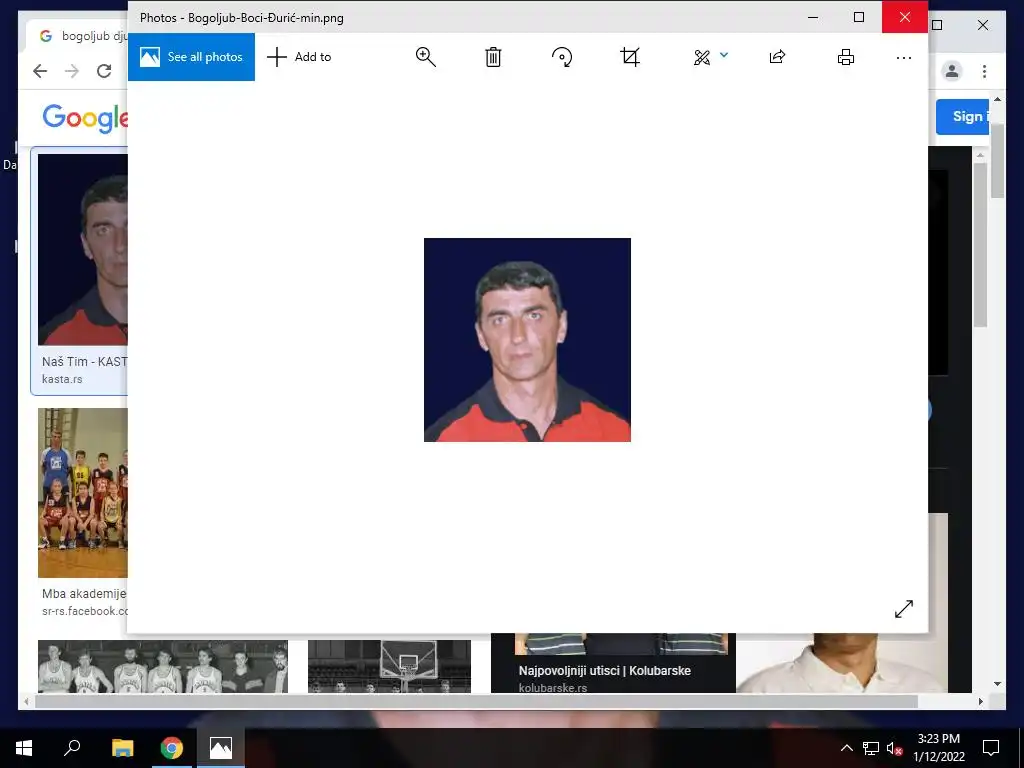Image resolution: width=1024 pixels, height=768 pixels.
Task: Open taskbar Search
Action: click(72, 748)
